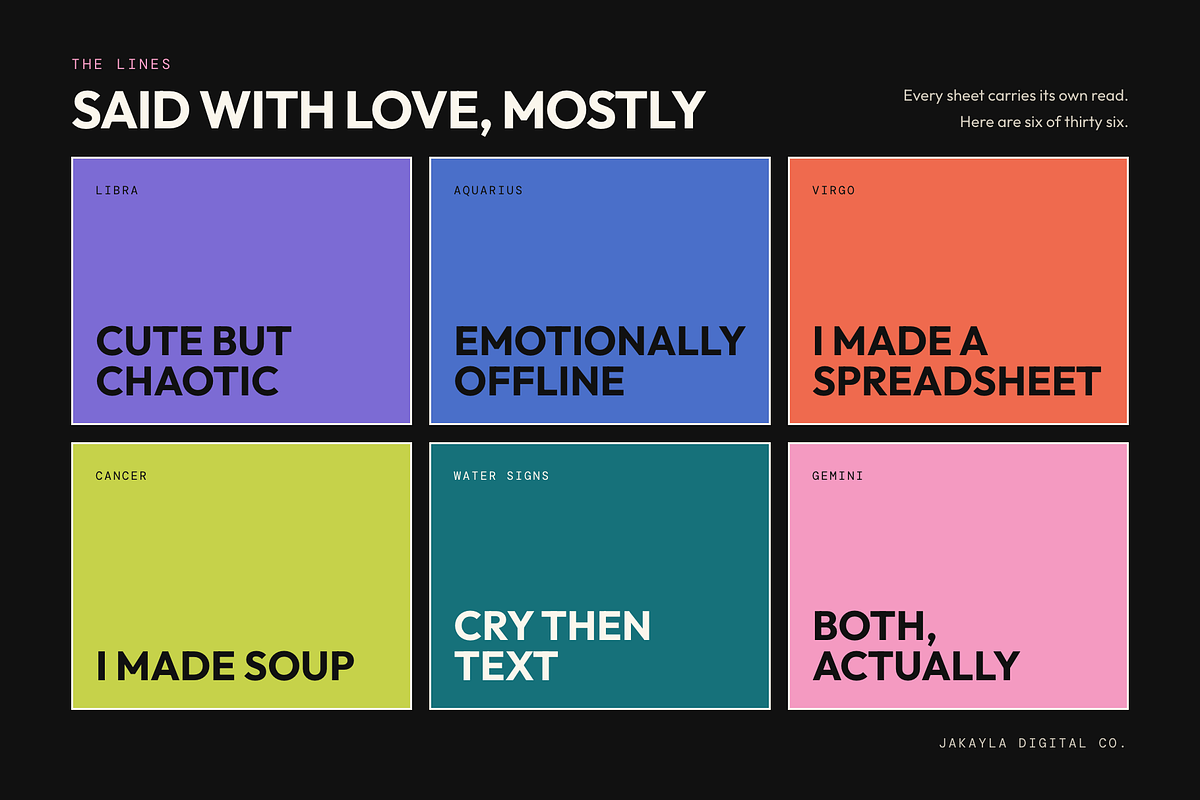Click 'I Made a Spreadsheet' text
1200x800 pixels.
click(957, 361)
